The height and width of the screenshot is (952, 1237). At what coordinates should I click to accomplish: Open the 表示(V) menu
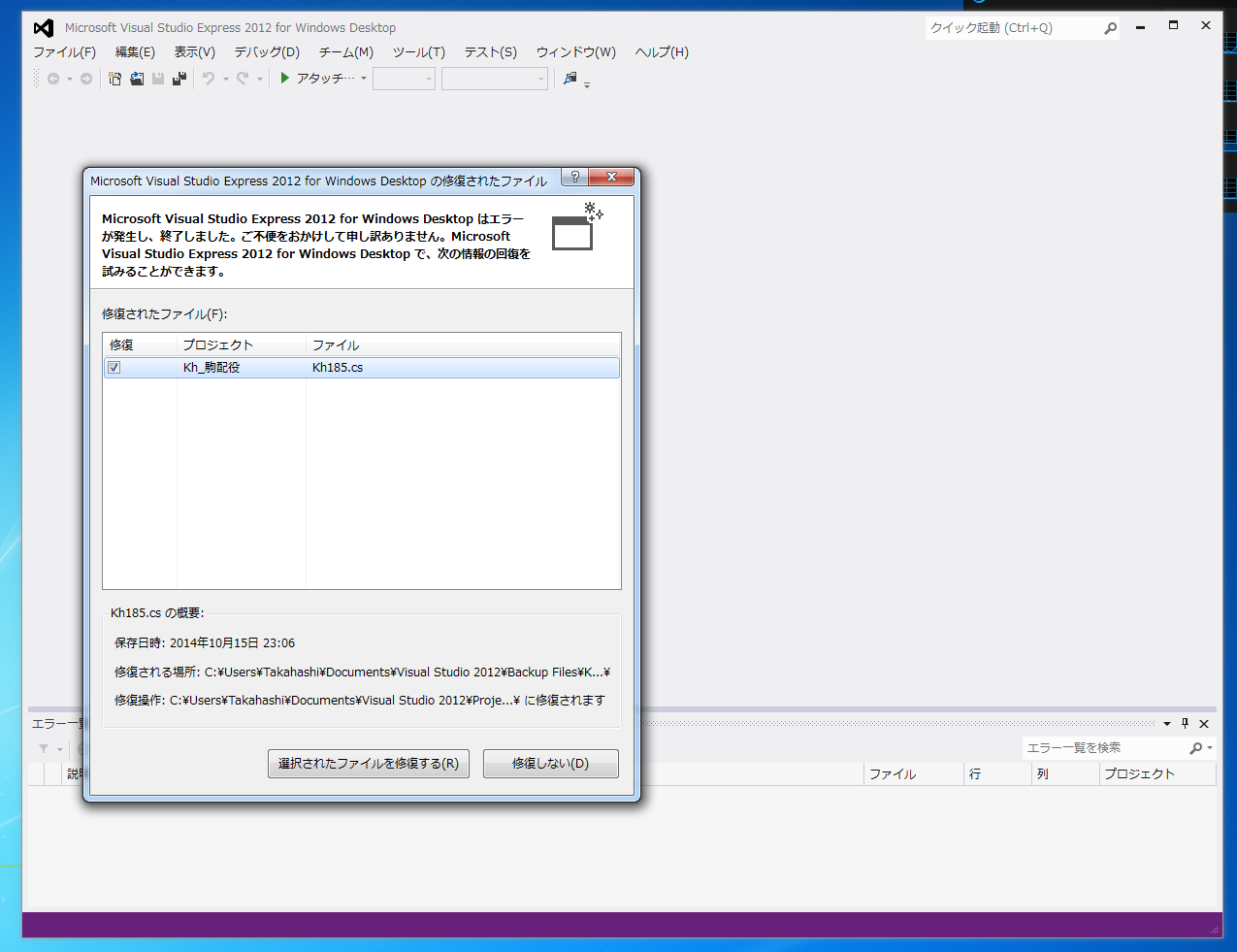click(x=194, y=52)
